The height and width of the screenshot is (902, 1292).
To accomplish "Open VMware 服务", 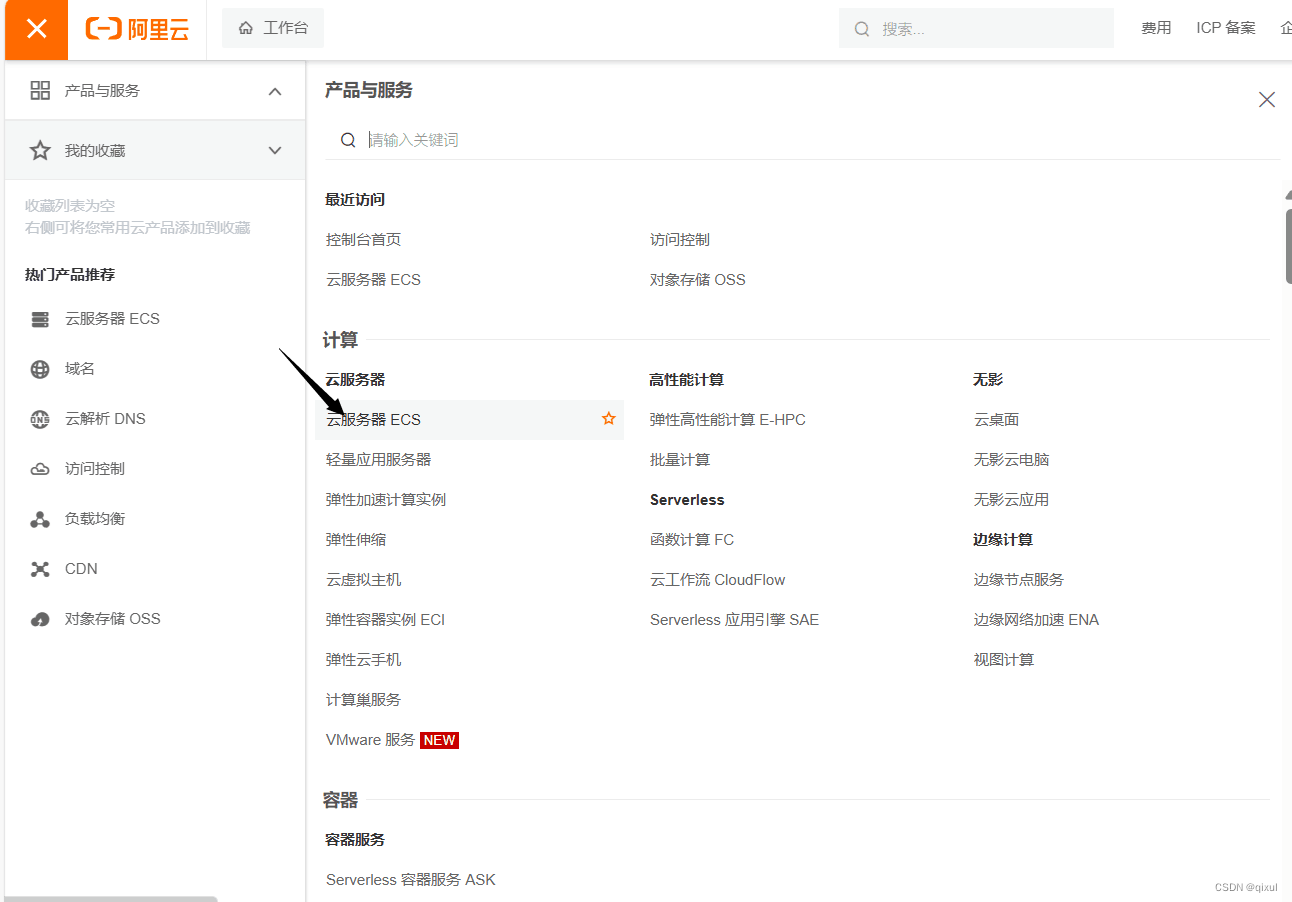I will [x=370, y=740].
